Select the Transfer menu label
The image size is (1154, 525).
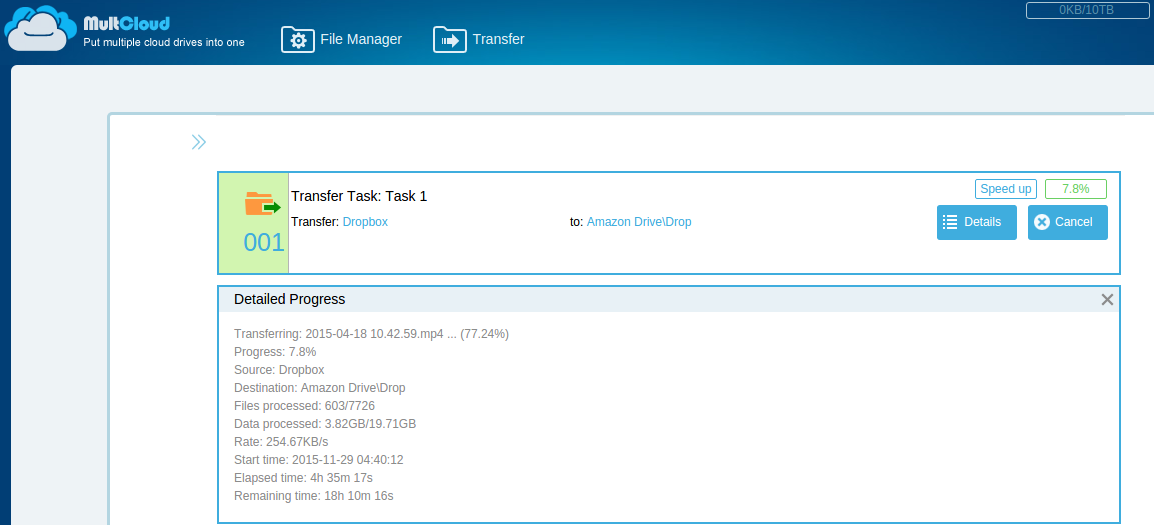coord(498,40)
